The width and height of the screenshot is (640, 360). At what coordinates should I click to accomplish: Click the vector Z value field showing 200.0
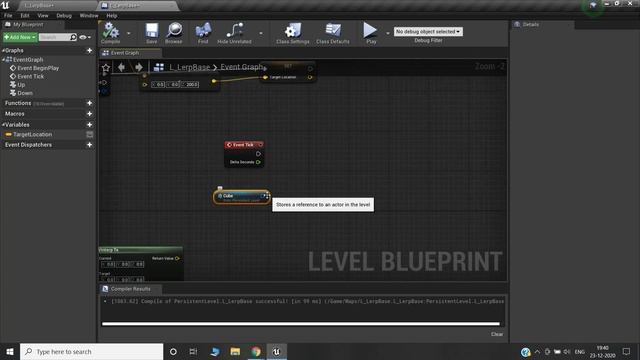(x=191, y=84)
